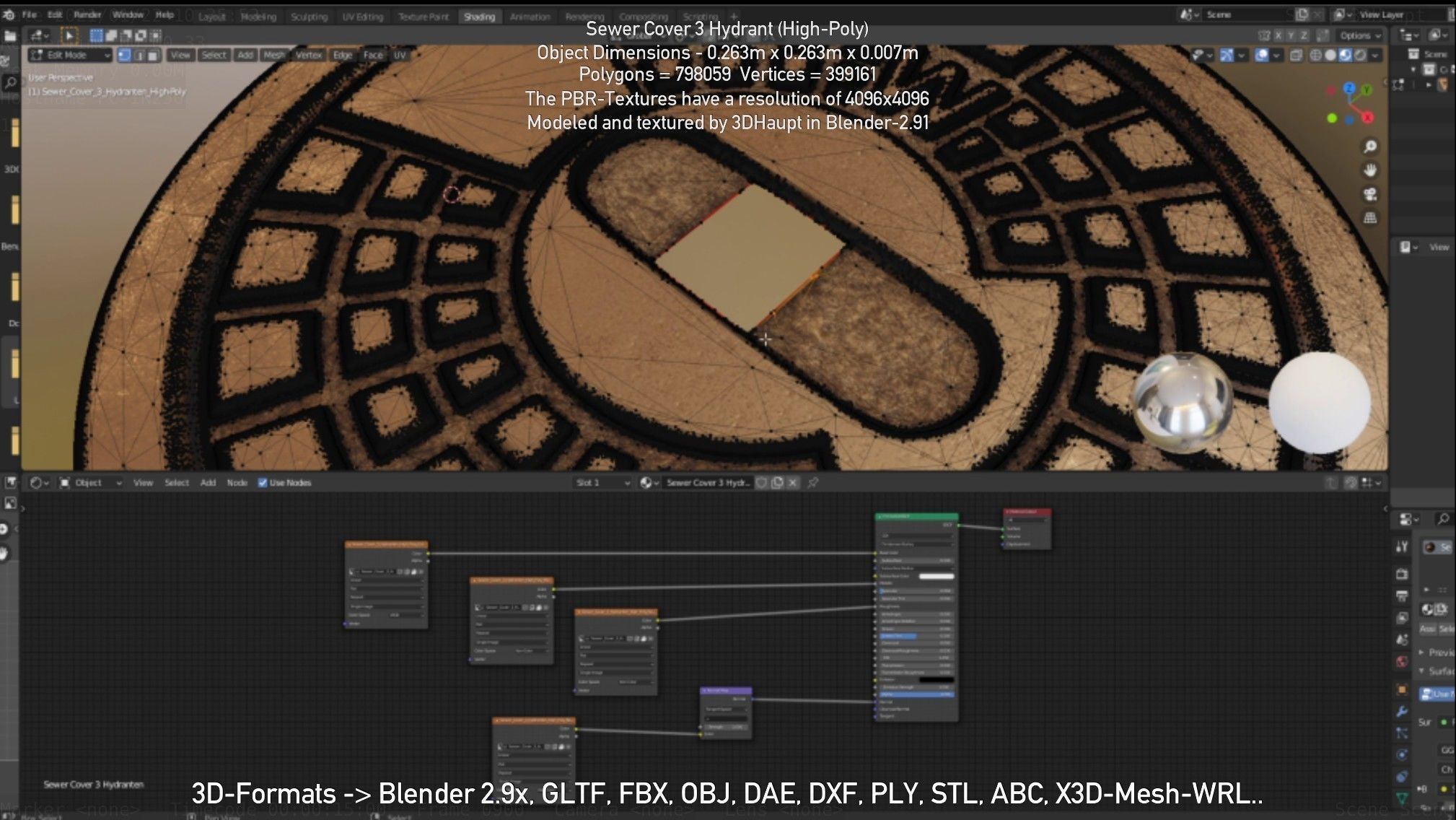
Task: Open the viewport Mesh menu
Action: 274,55
